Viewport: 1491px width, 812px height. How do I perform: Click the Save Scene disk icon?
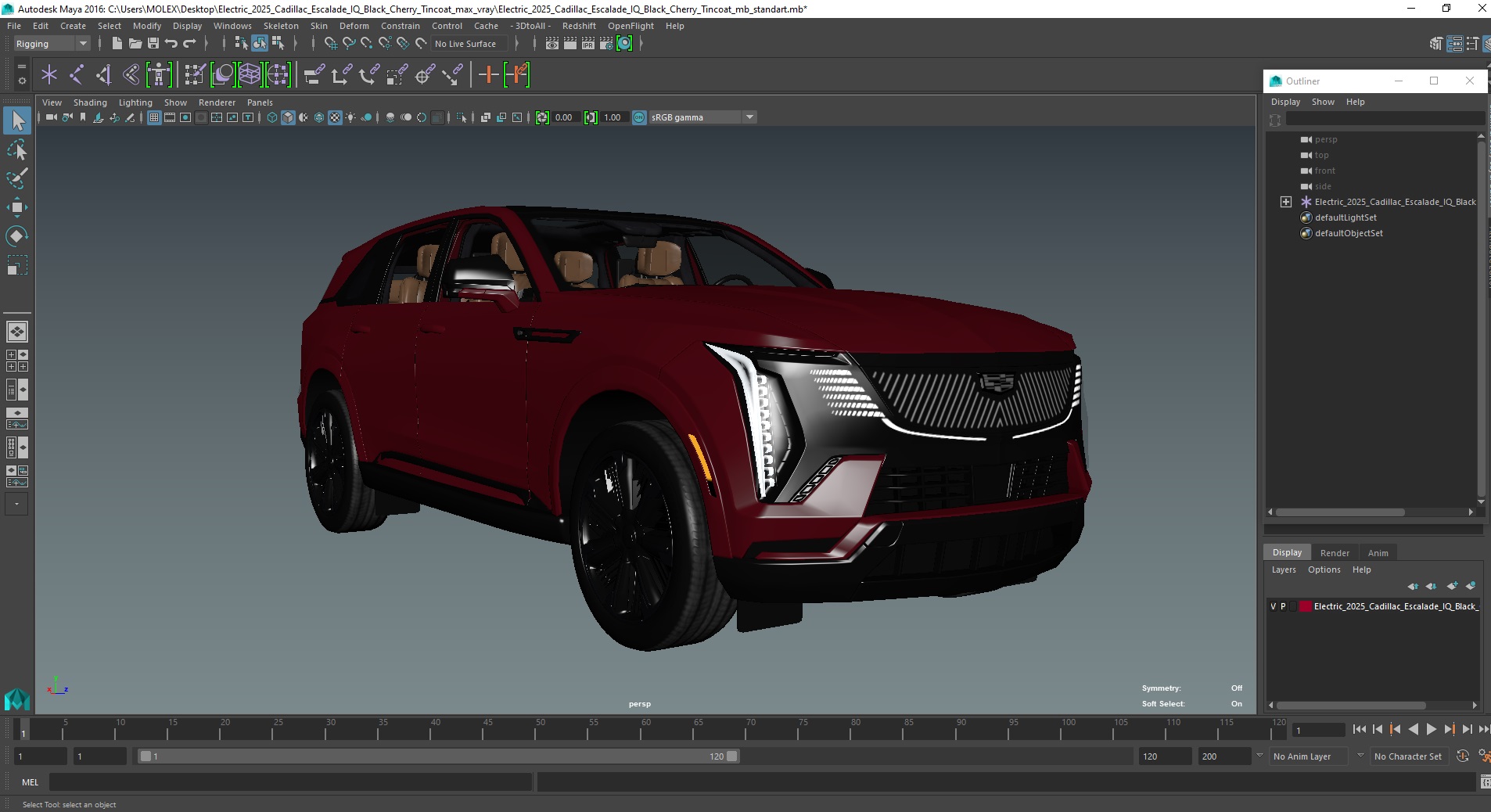[x=153, y=44]
